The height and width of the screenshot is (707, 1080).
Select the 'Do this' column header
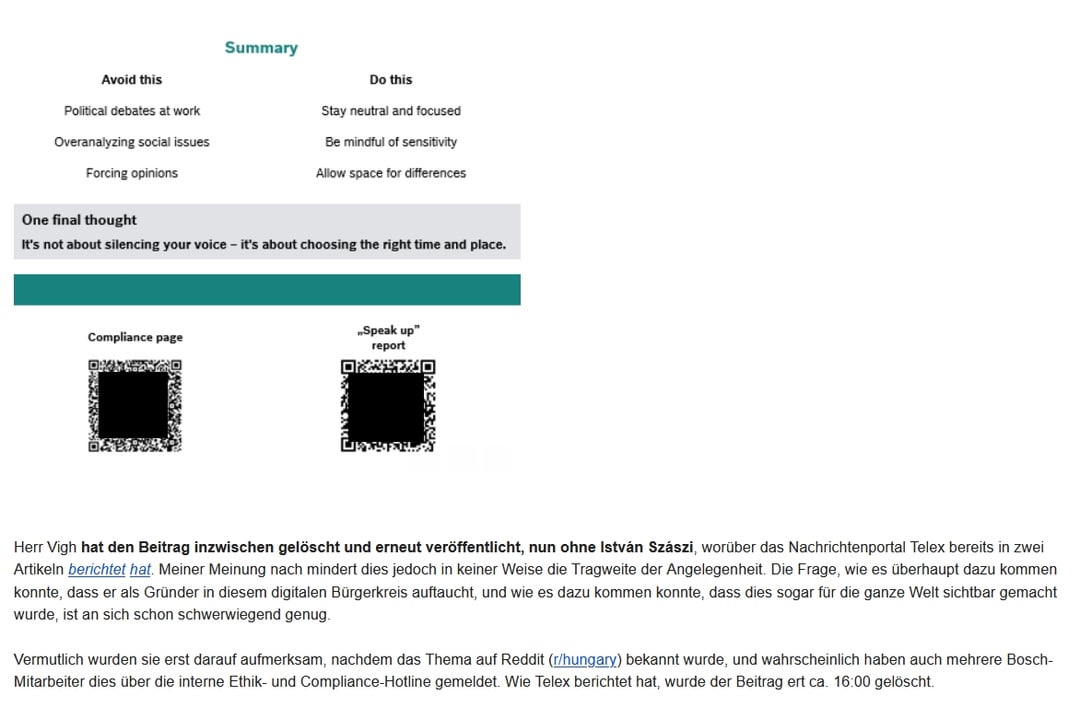click(391, 79)
